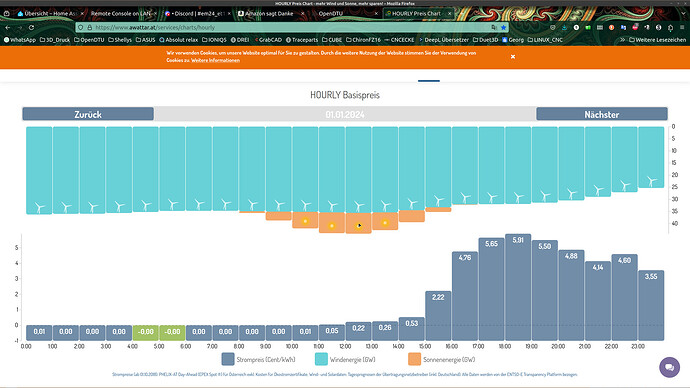Go back in browser history
This screenshot has height=388, width=690.
(8, 27)
